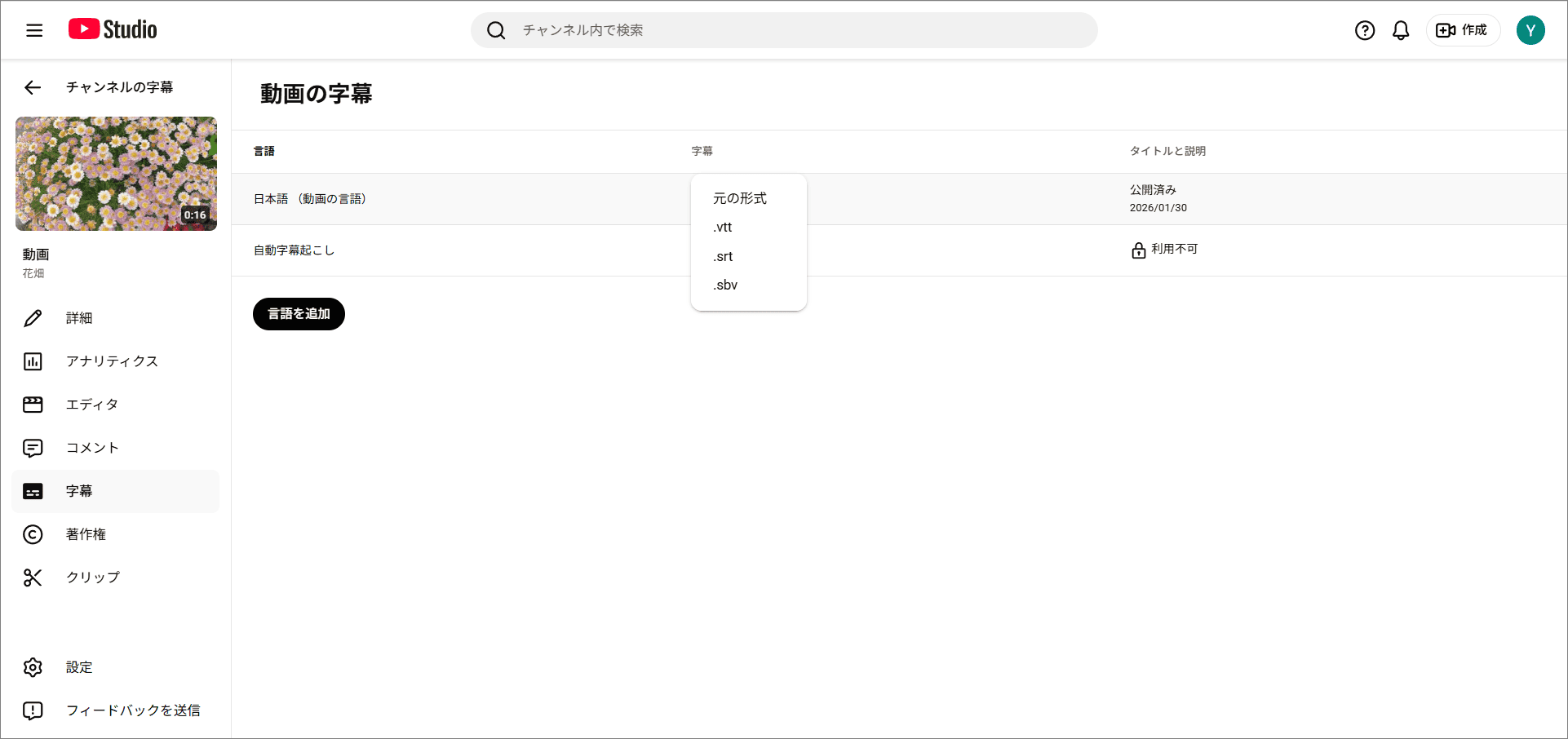Open the クリップ scissors section
Screen dimensions: 1568x739
91,577
